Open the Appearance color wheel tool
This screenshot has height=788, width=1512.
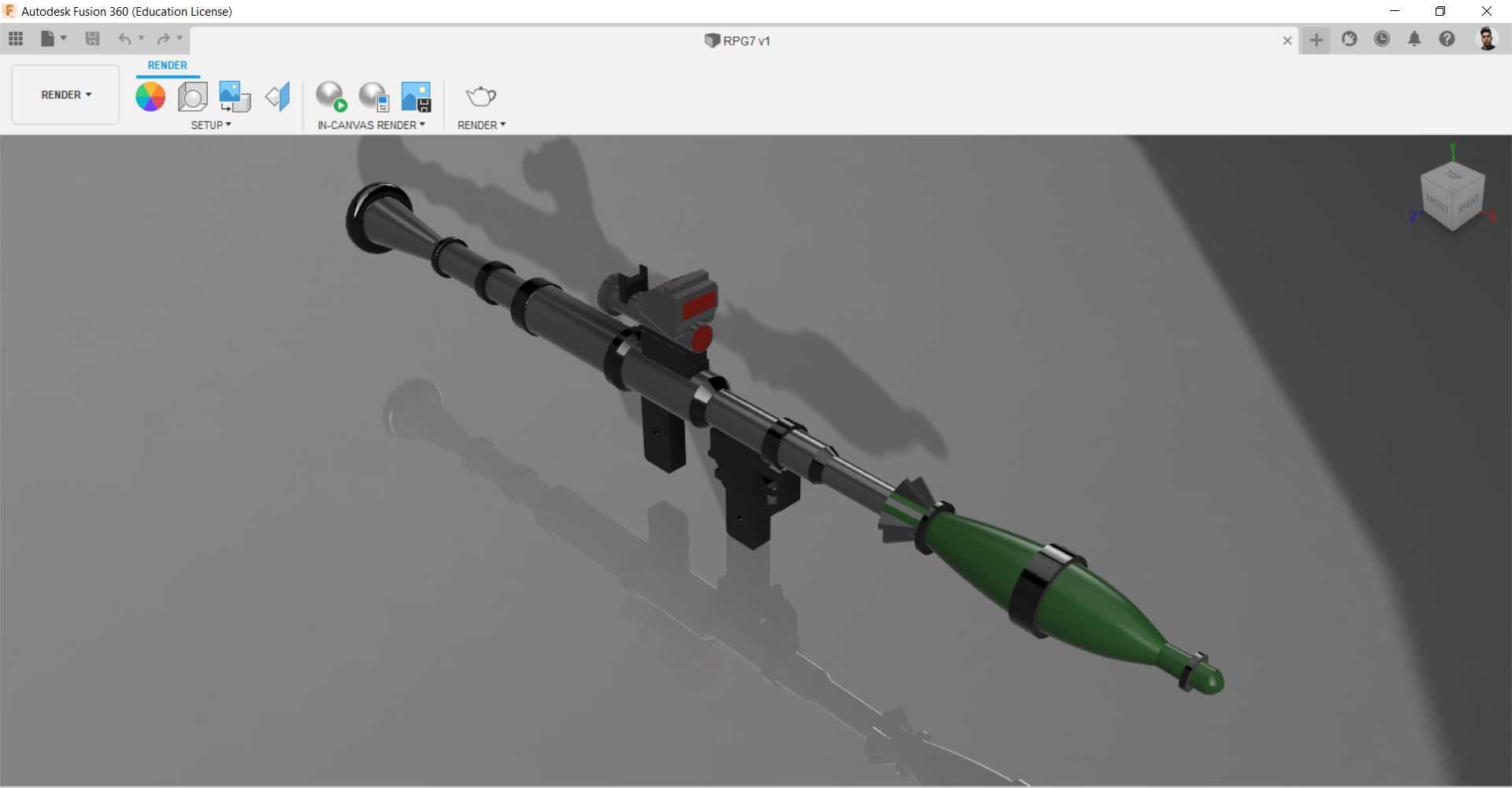(150, 97)
